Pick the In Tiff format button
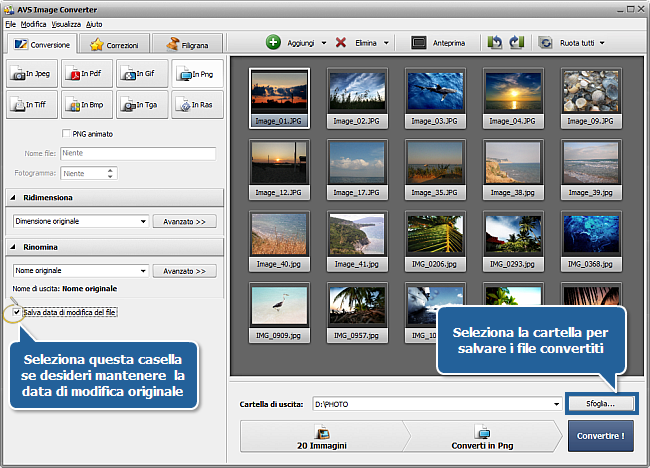This screenshot has width=650, height=468. coord(33,104)
